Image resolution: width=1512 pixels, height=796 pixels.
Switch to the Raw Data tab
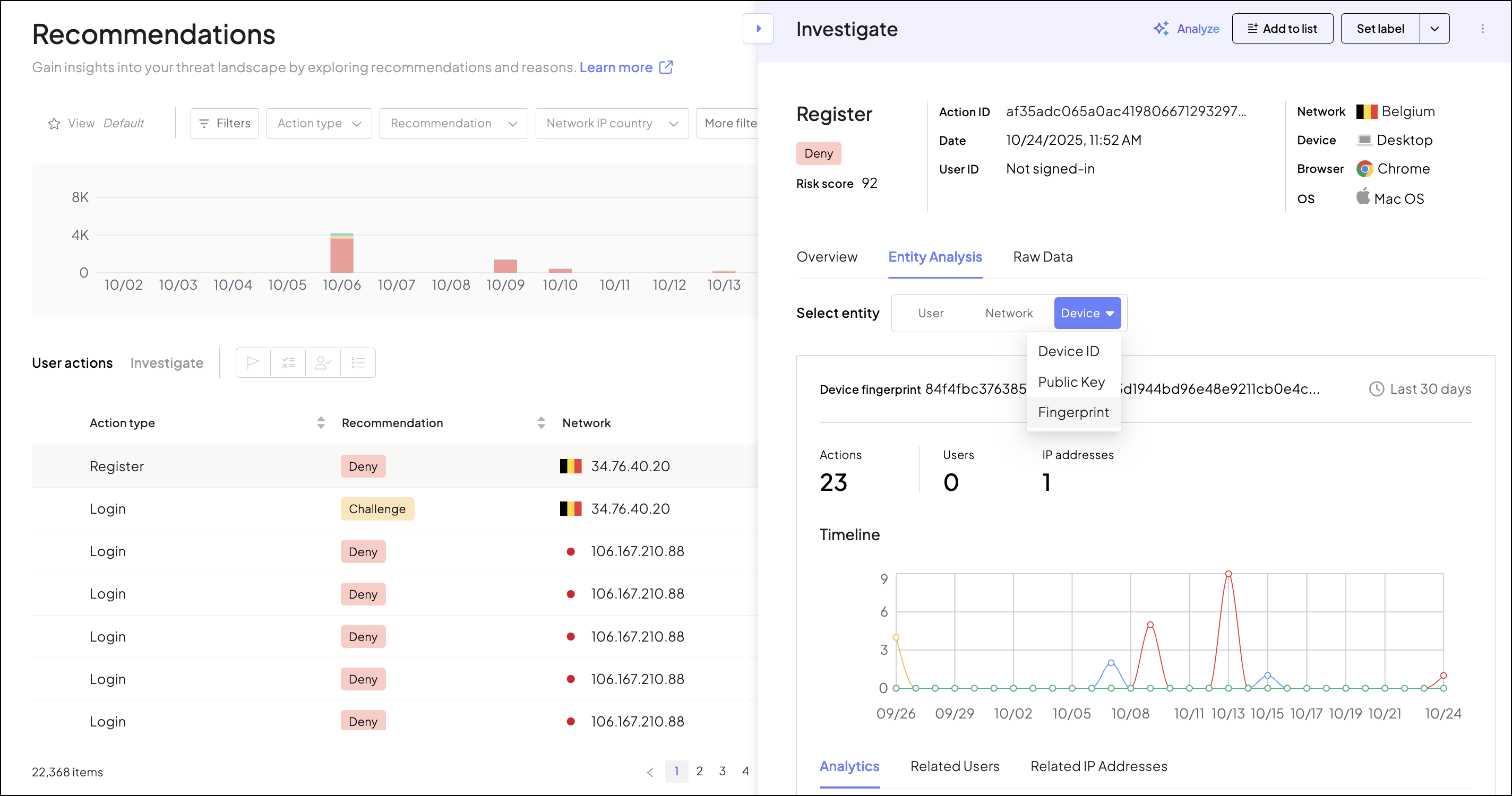pos(1043,257)
